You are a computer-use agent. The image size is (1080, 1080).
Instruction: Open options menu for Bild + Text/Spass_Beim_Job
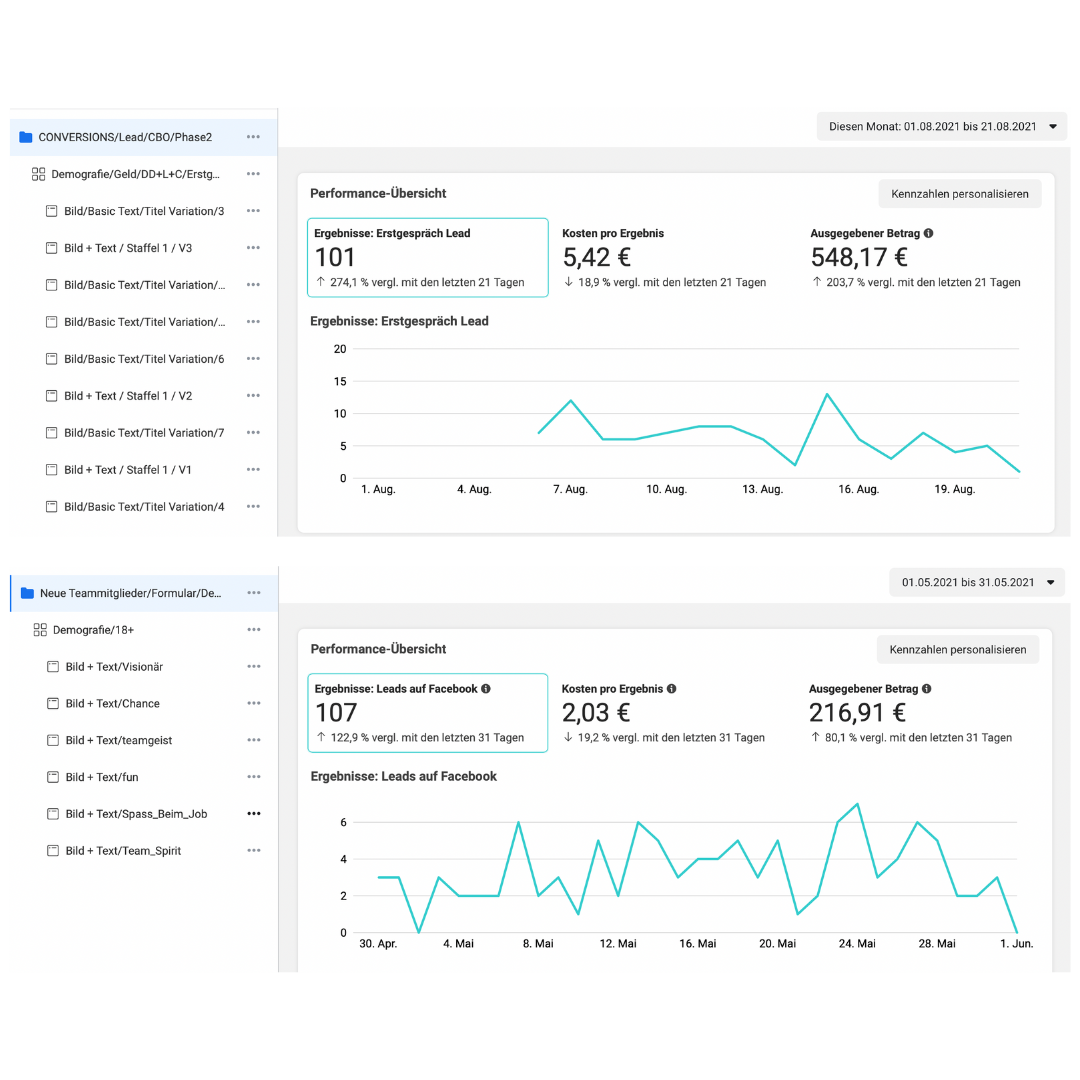click(x=254, y=814)
